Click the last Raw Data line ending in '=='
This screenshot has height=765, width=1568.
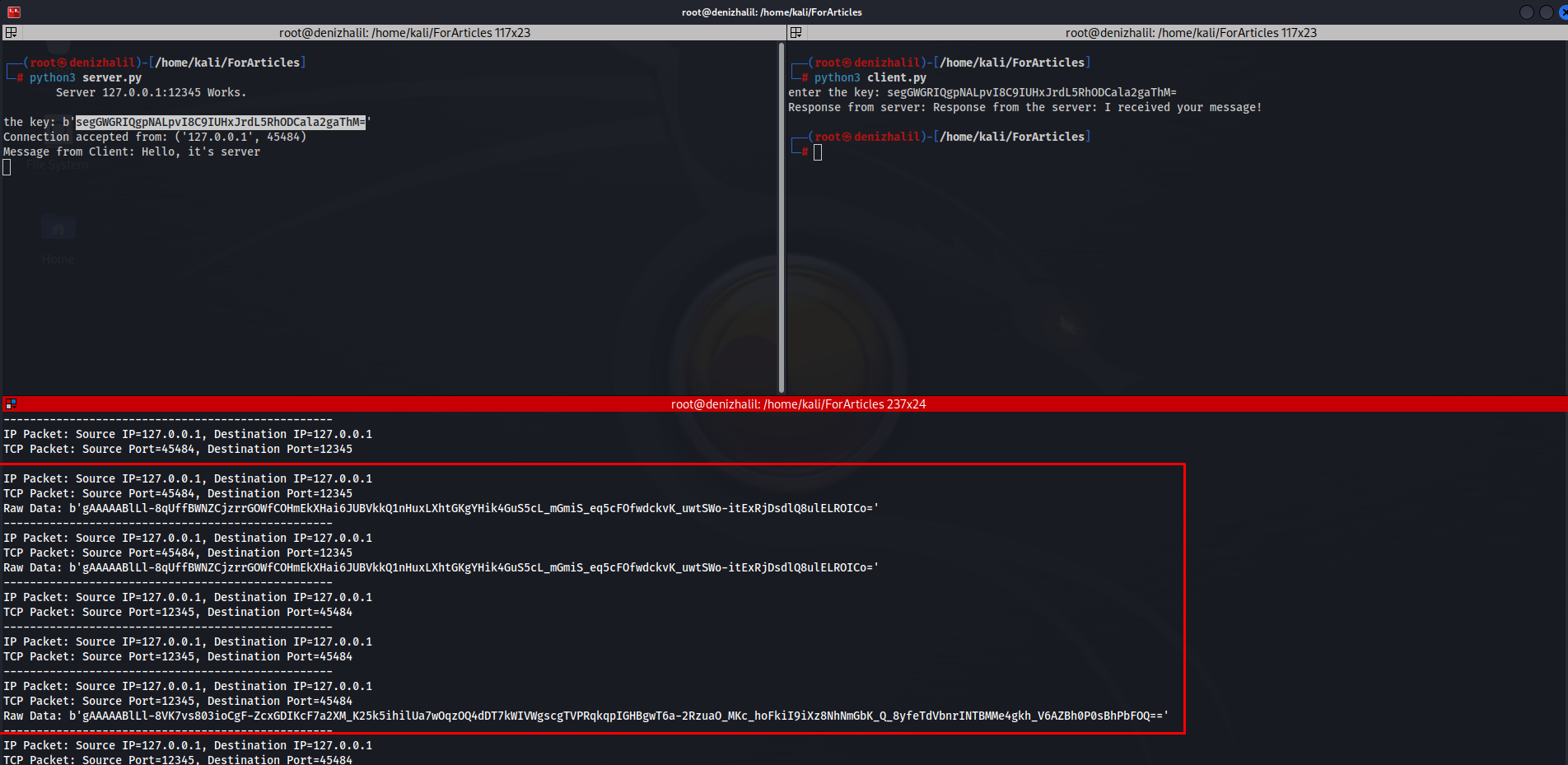(585, 716)
